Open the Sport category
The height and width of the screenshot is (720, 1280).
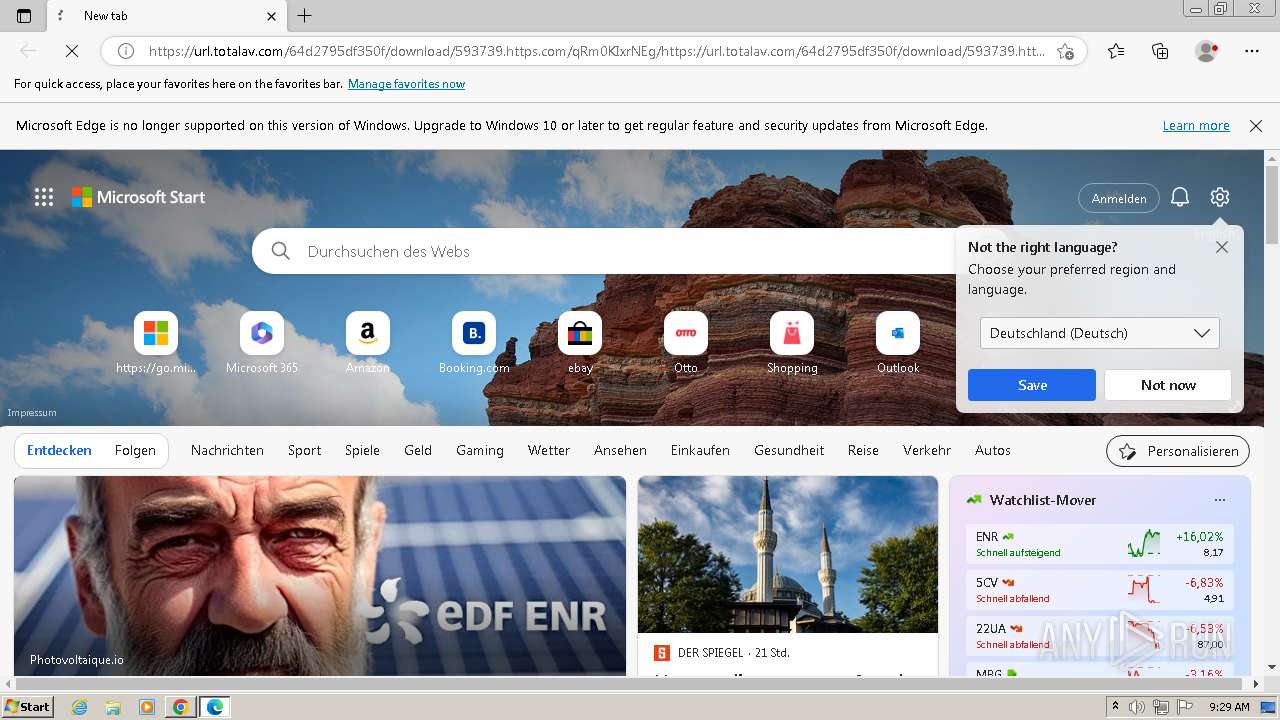point(305,451)
